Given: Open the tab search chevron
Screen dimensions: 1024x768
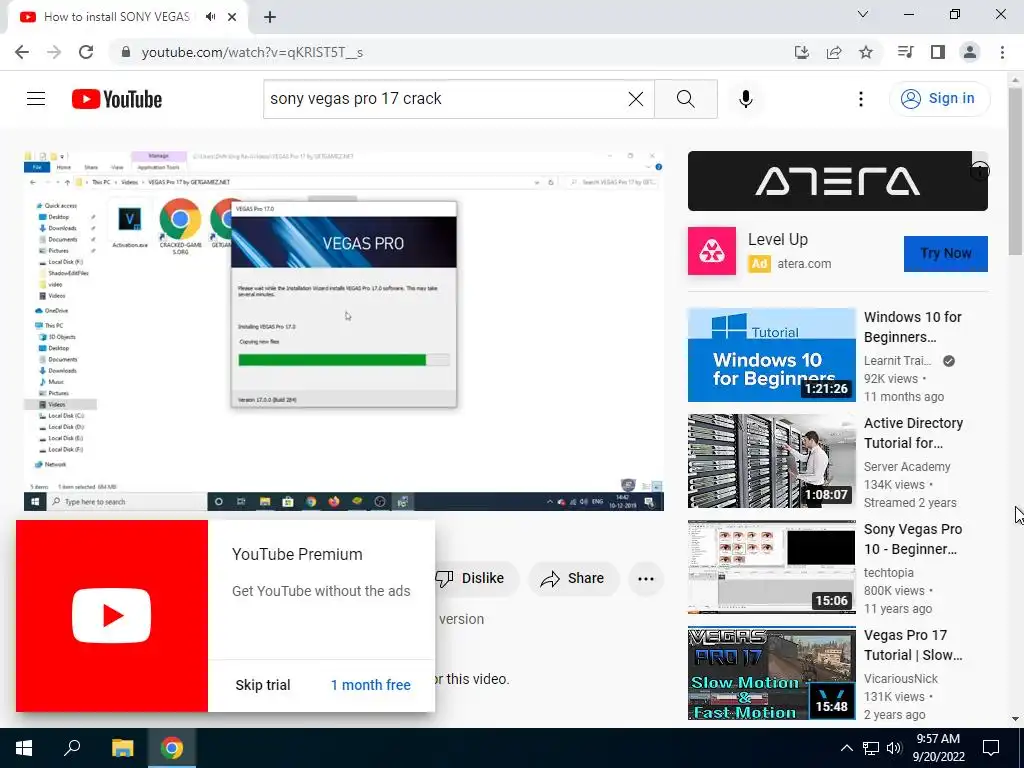Looking at the screenshot, I should click(x=863, y=14).
